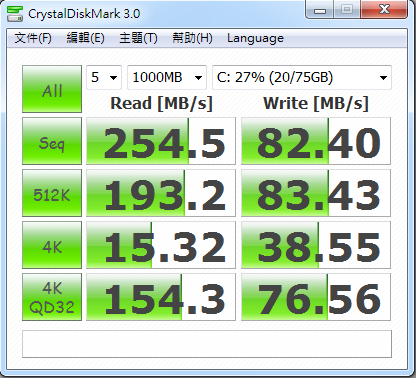This screenshot has height=378, width=416.
Task: Click the CrystalDiskMark title bar icon
Action: [x=15, y=14]
